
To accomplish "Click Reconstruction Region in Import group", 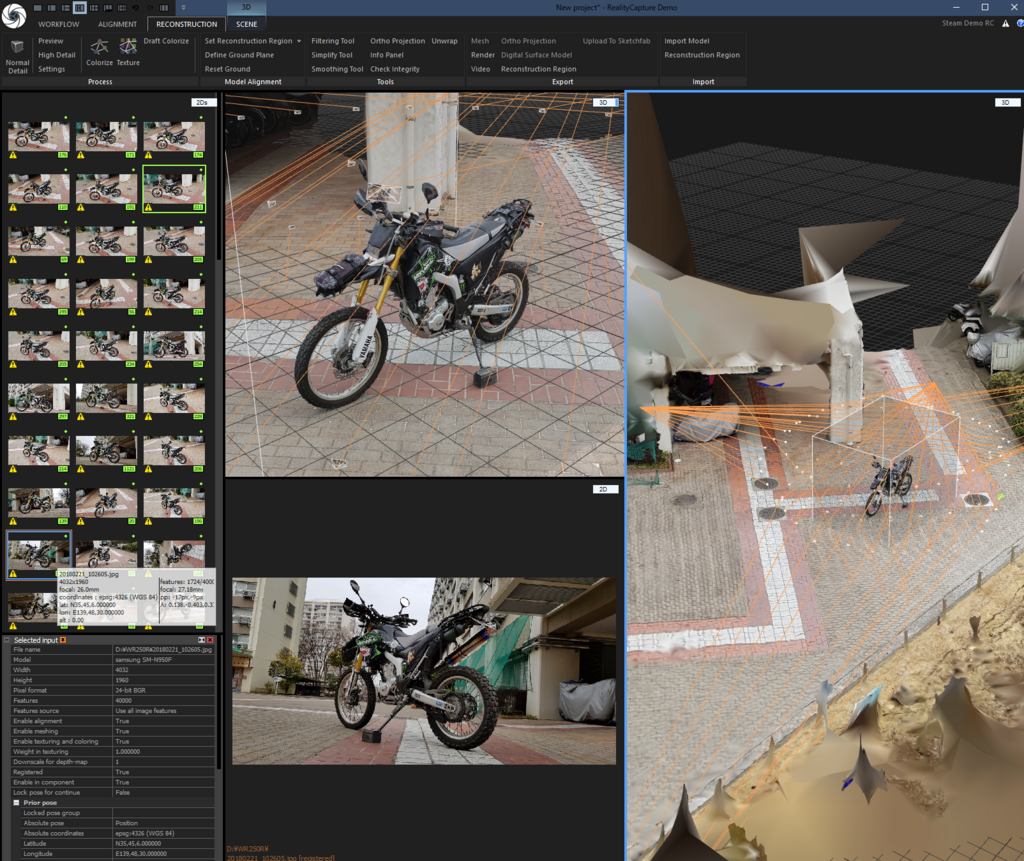I will (702, 55).
